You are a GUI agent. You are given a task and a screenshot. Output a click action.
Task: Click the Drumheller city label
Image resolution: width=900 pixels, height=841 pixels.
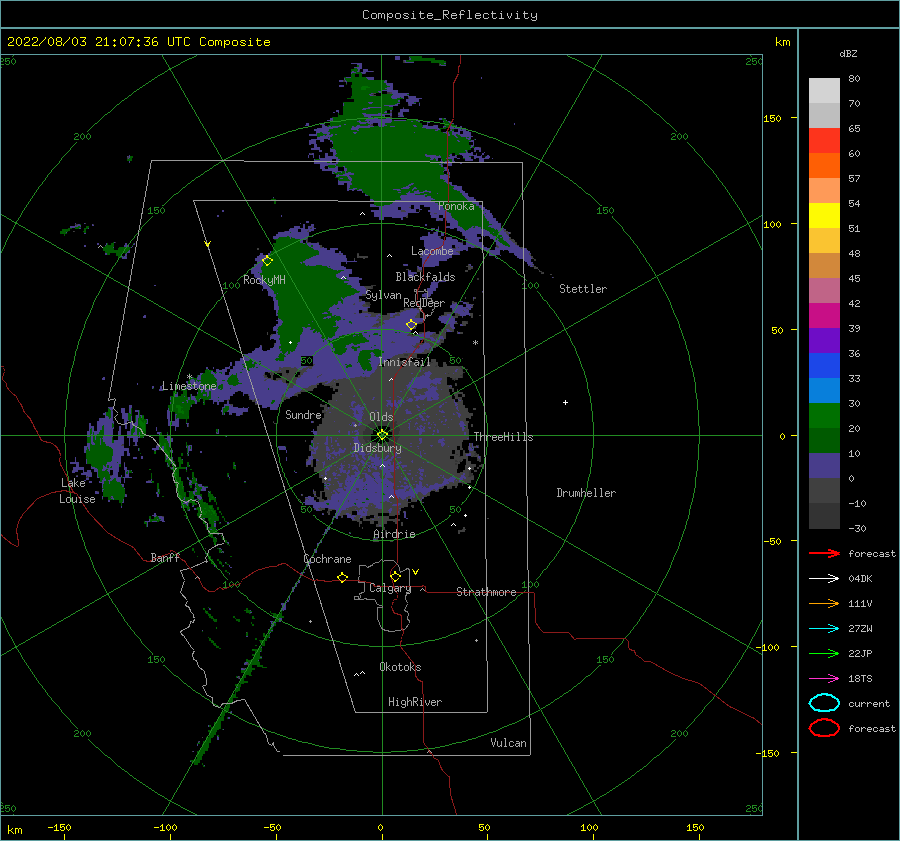pos(586,493)
